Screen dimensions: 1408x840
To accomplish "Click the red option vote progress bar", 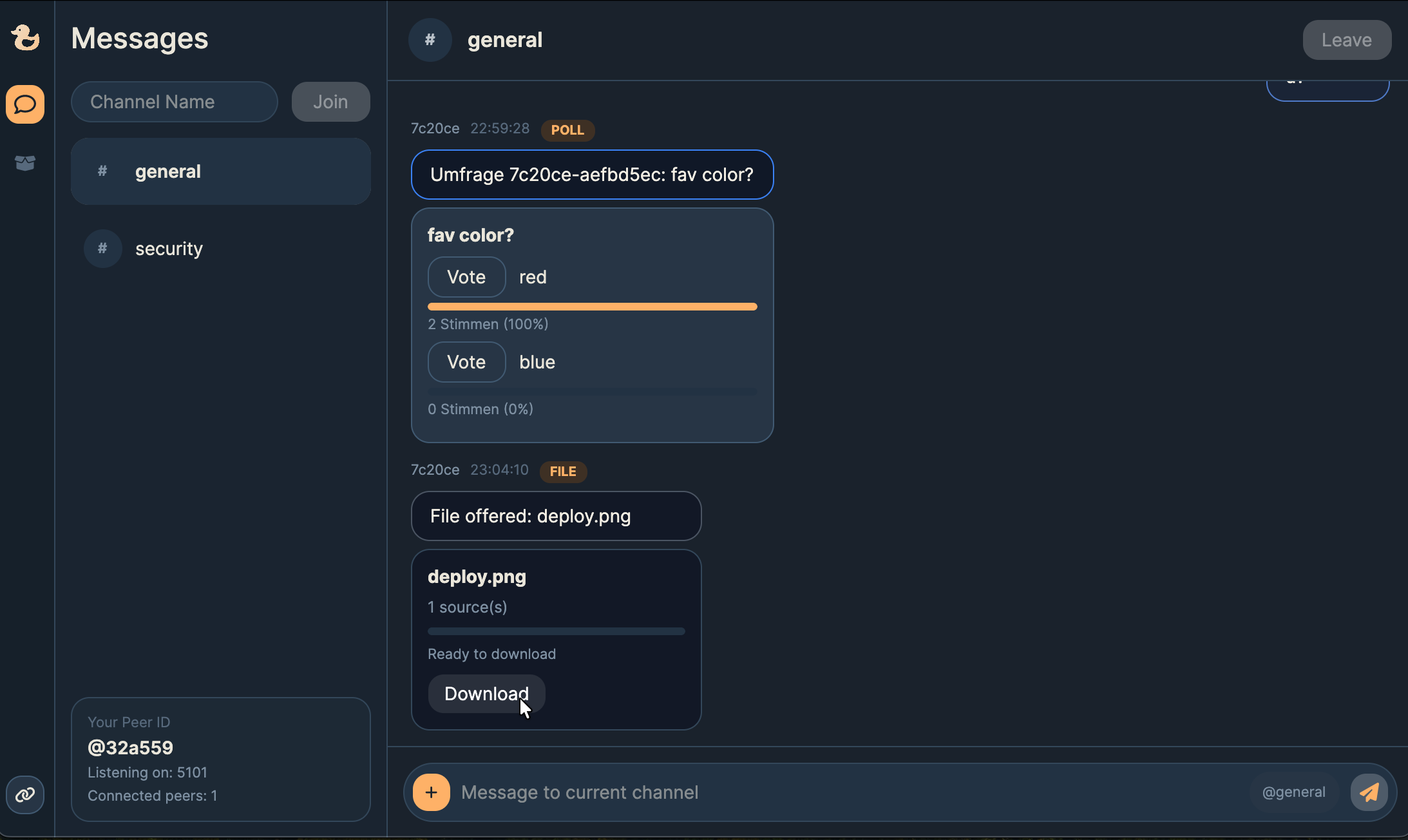I will pyautogui.click(x=592, y=307).
